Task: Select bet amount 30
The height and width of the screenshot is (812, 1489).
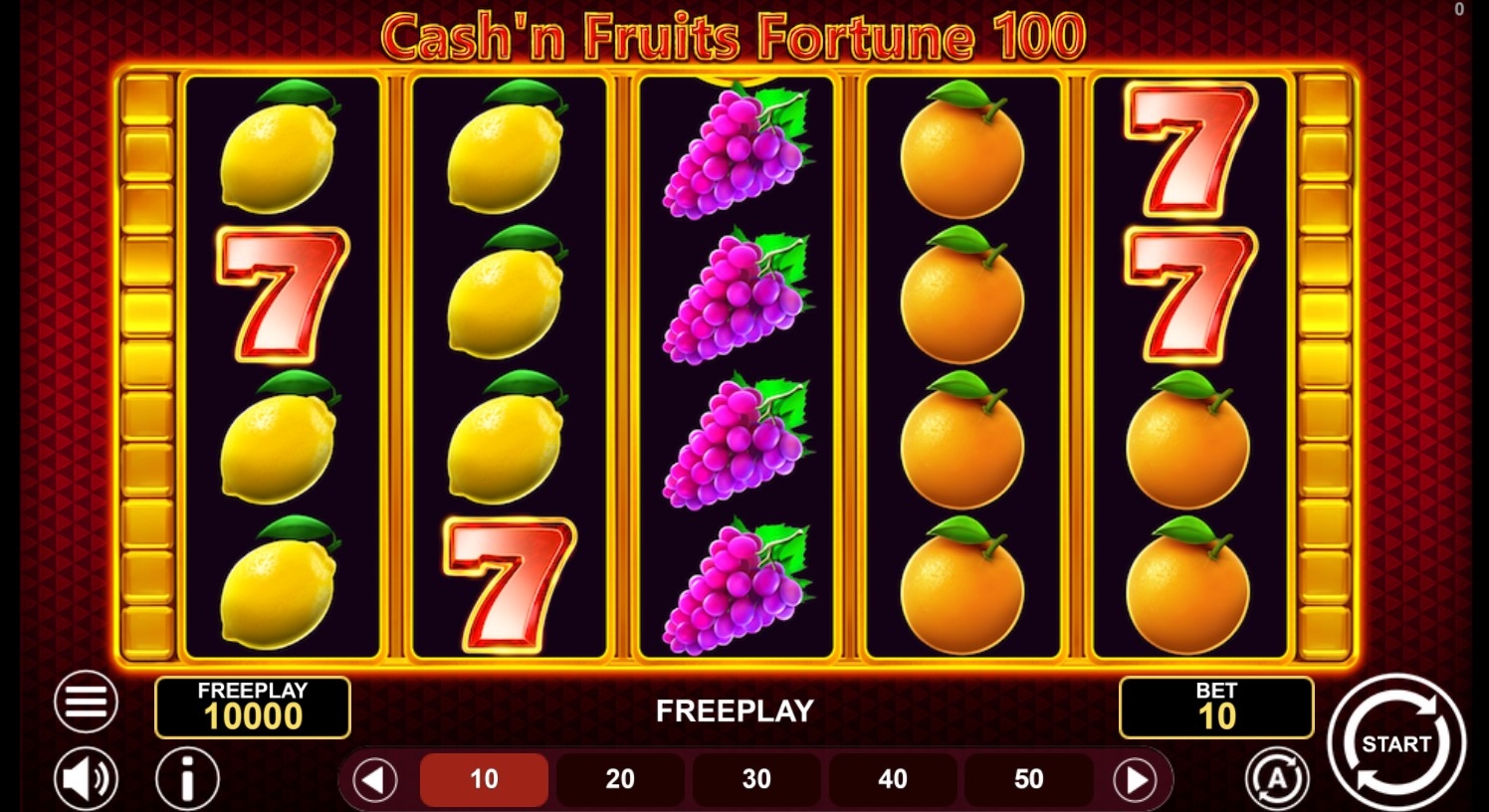Action: pos(756,779)
